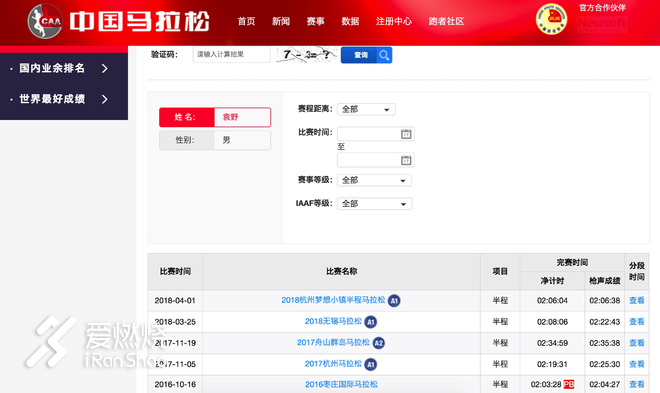Open 2017杭州马拉松 link
Image resolution: width=660 pixels, height=393 pixels.
(x=333, y=364)
